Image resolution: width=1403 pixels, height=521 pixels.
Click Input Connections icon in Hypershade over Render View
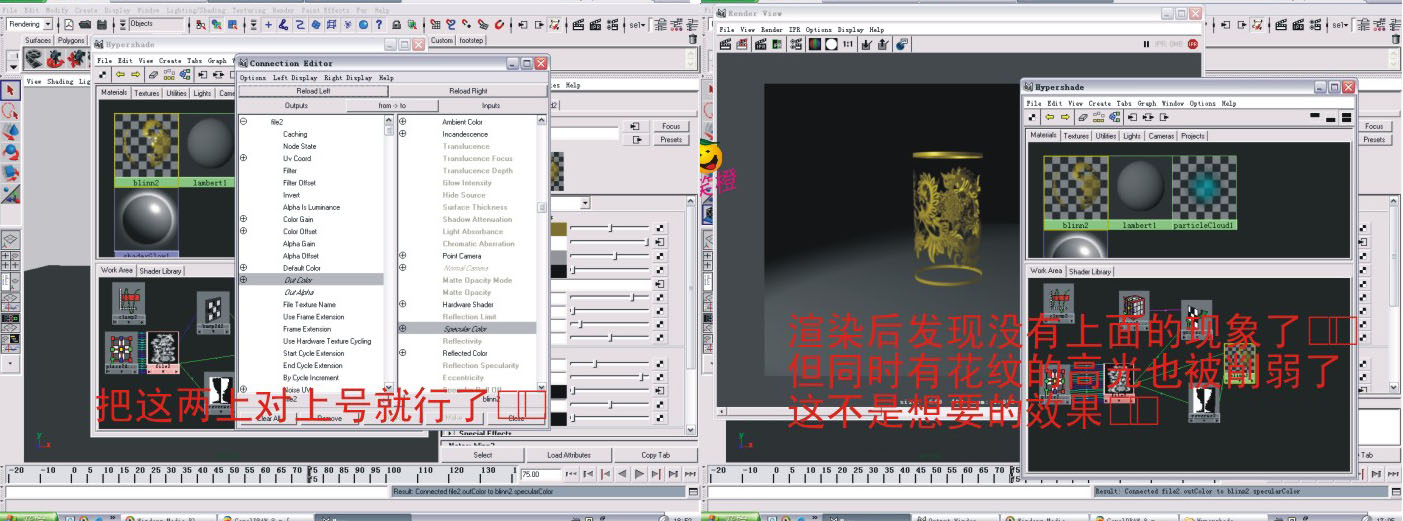coord(1133,117)
